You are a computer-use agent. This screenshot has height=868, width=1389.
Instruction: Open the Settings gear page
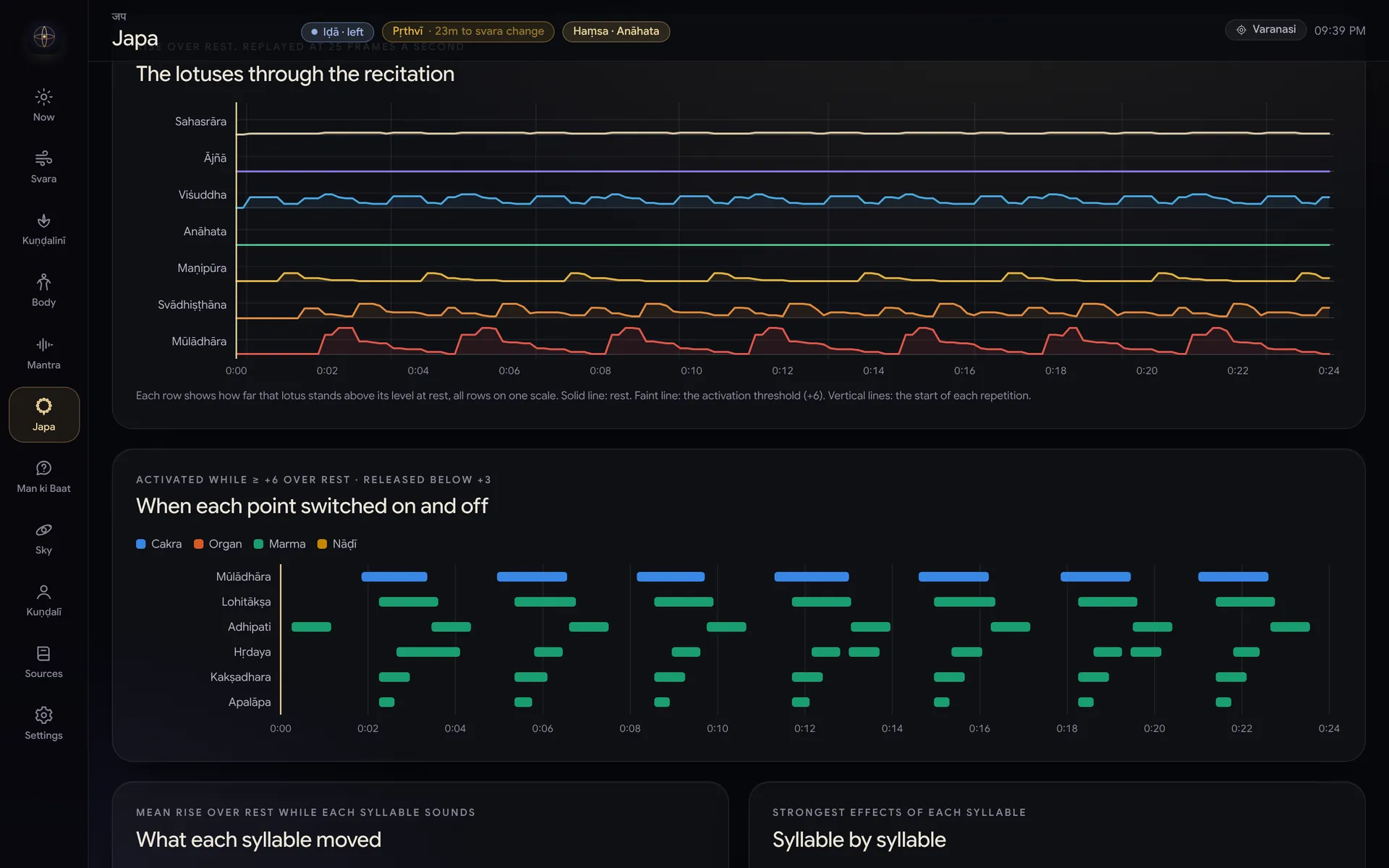point(43,724)
